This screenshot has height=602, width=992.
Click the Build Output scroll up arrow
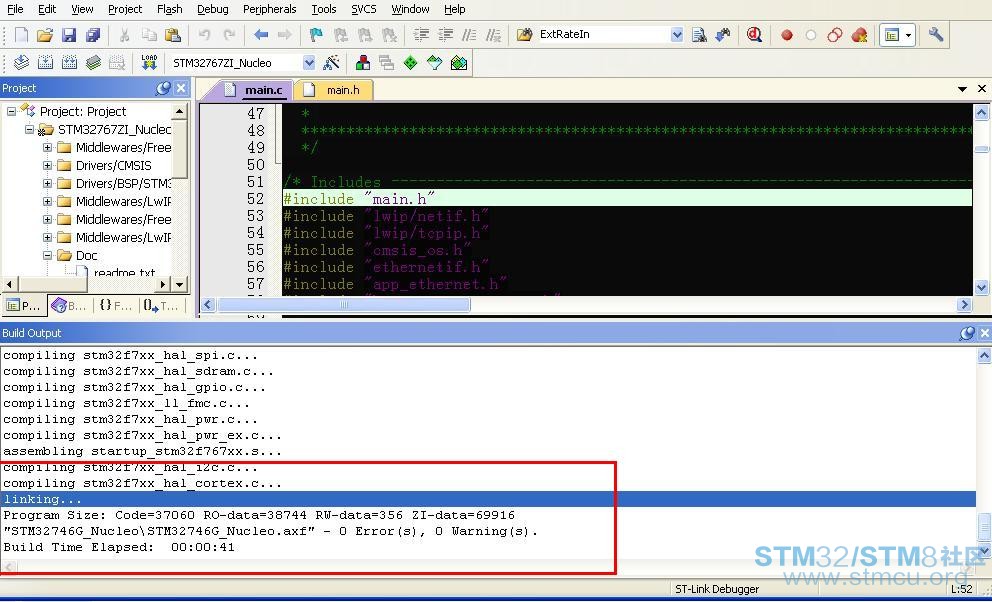(x=984, y=355)
